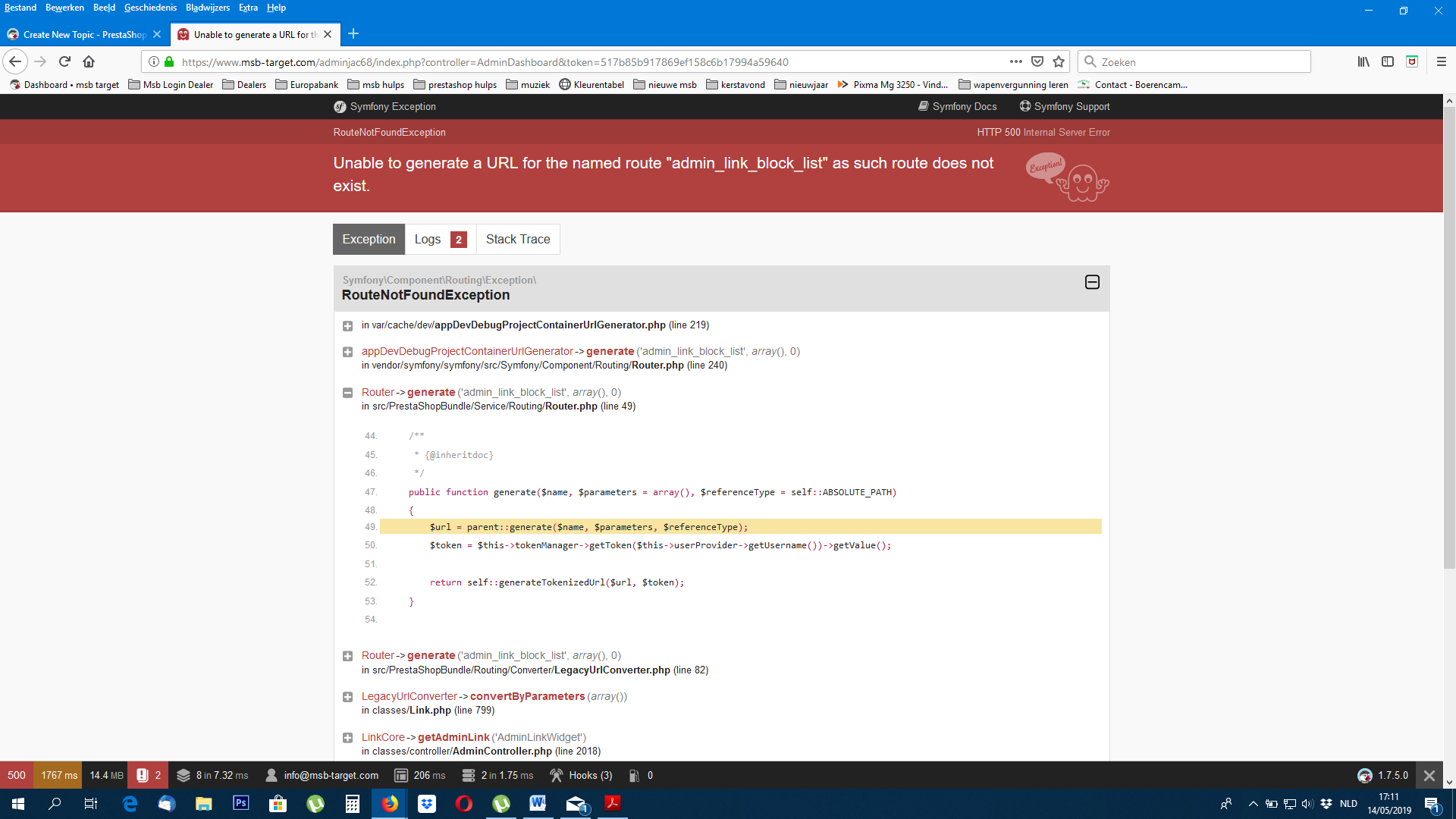This screenshot has height=819, width=1456.
Task: Click the 500 status code in toolbar
Action: 17,775
